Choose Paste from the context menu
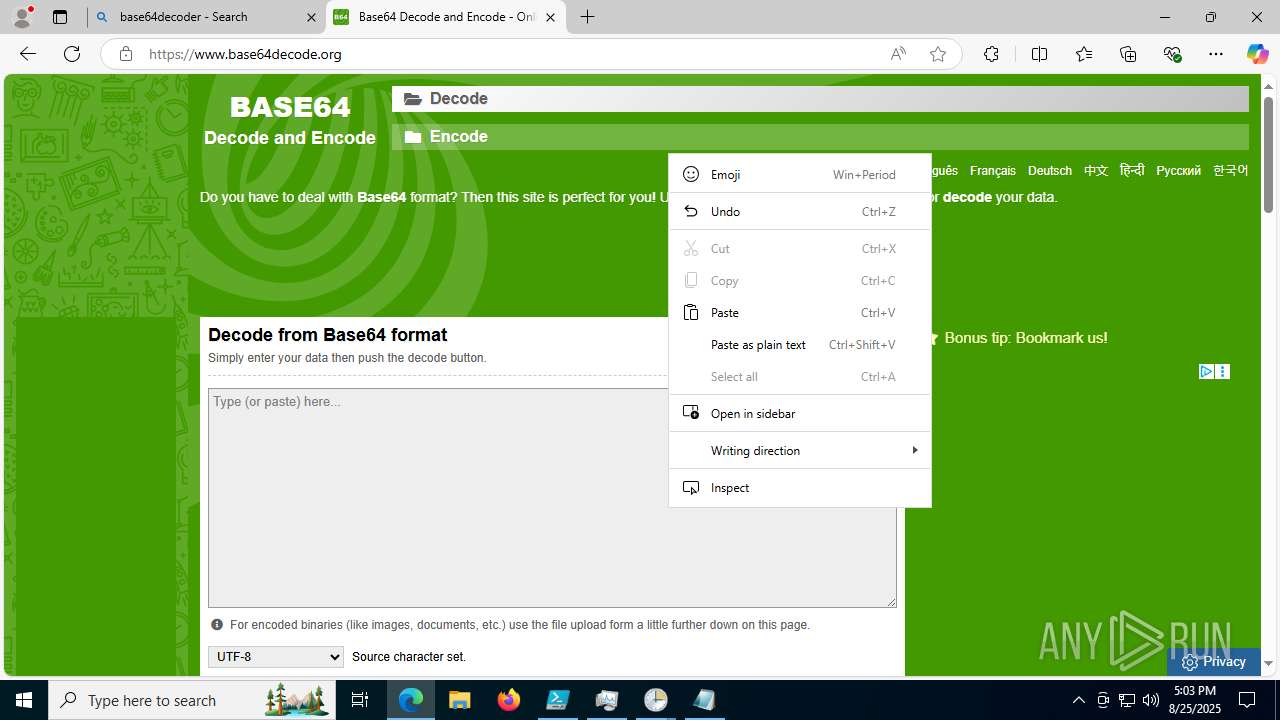 point(800,312)
